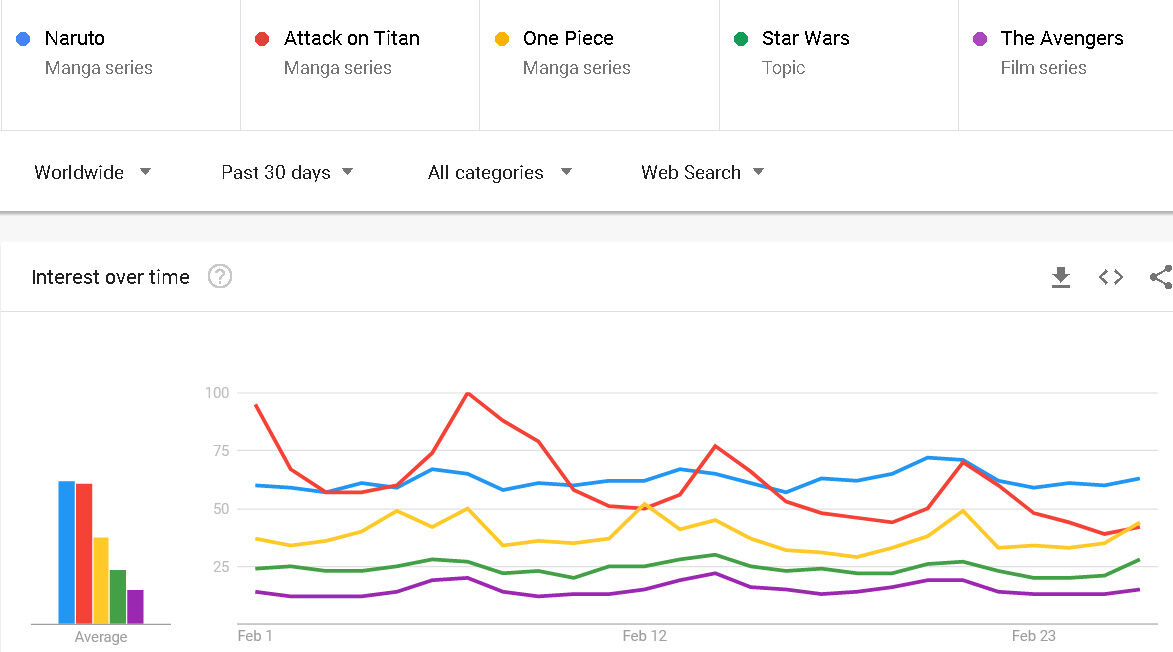
Task: Click the embed code icon
Action: (x=1111, y=277)
